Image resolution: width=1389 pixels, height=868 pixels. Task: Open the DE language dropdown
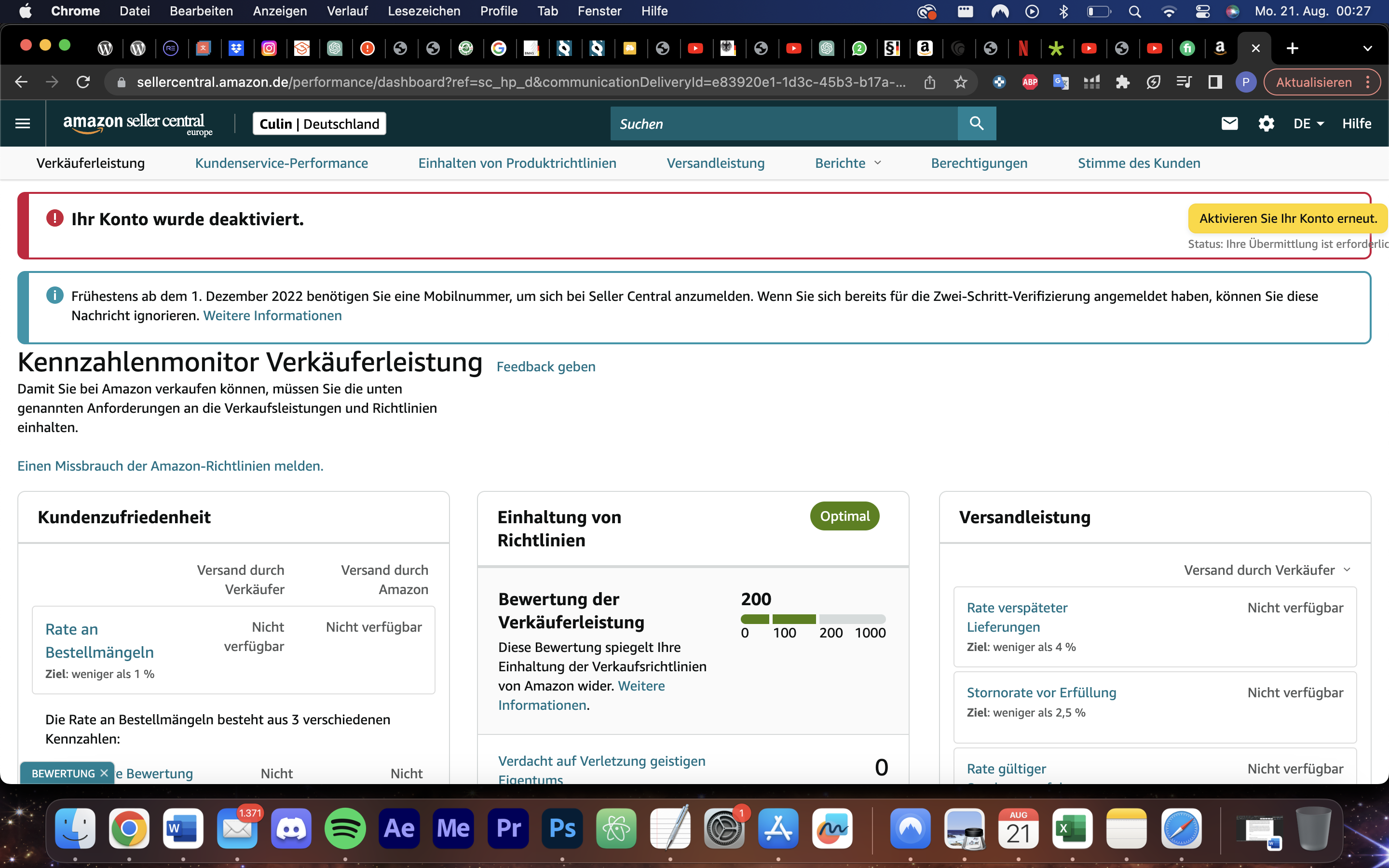pos(1308,123)
